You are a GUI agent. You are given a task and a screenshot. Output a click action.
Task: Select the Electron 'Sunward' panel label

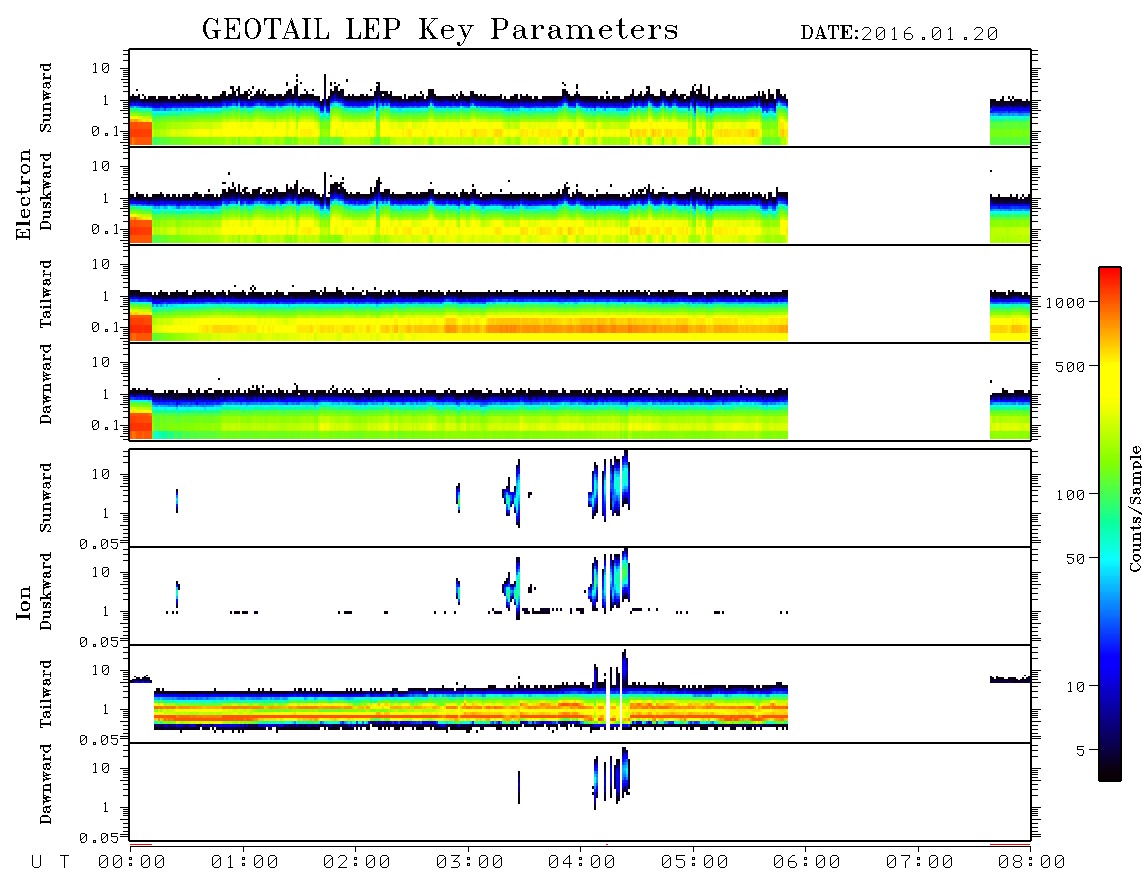pos(46,98)
